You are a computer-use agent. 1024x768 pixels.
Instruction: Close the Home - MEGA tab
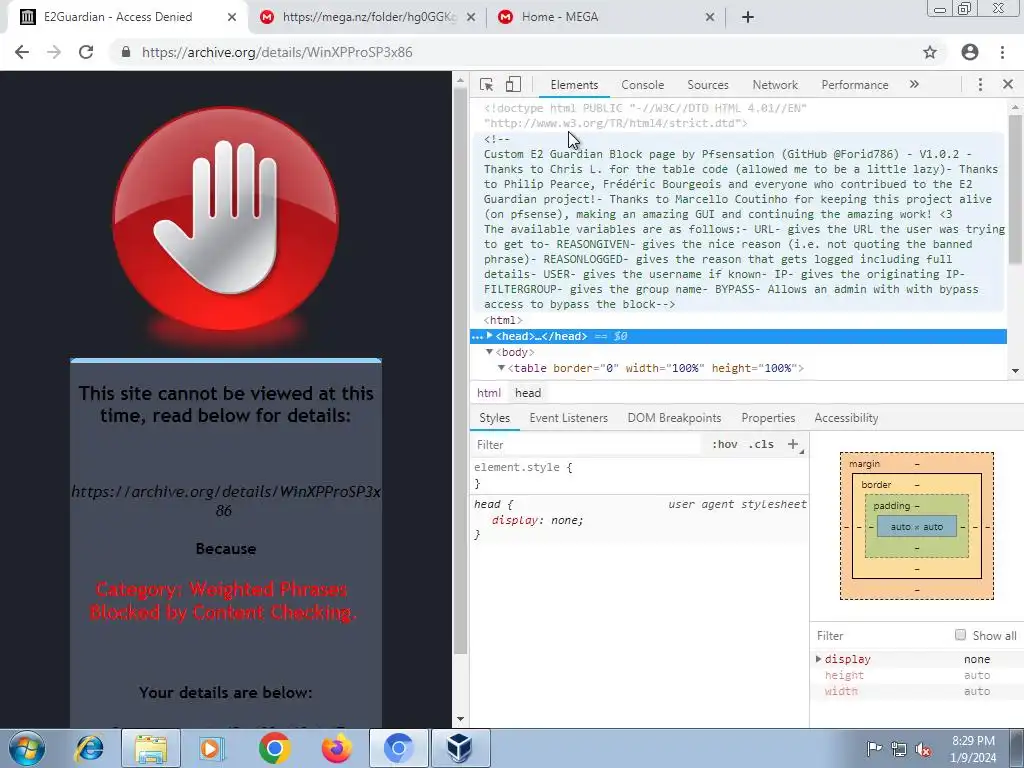click(710, 17)
